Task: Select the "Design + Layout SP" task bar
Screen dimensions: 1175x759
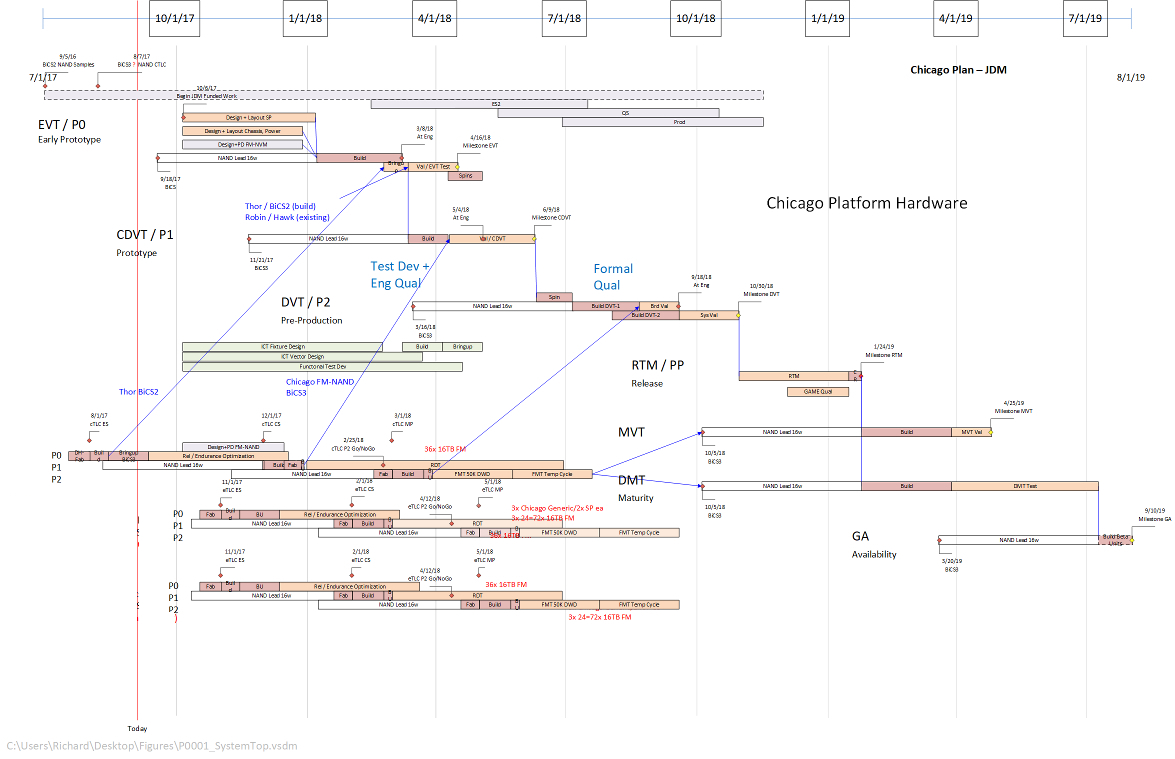Action: click(x=249, y=118)
